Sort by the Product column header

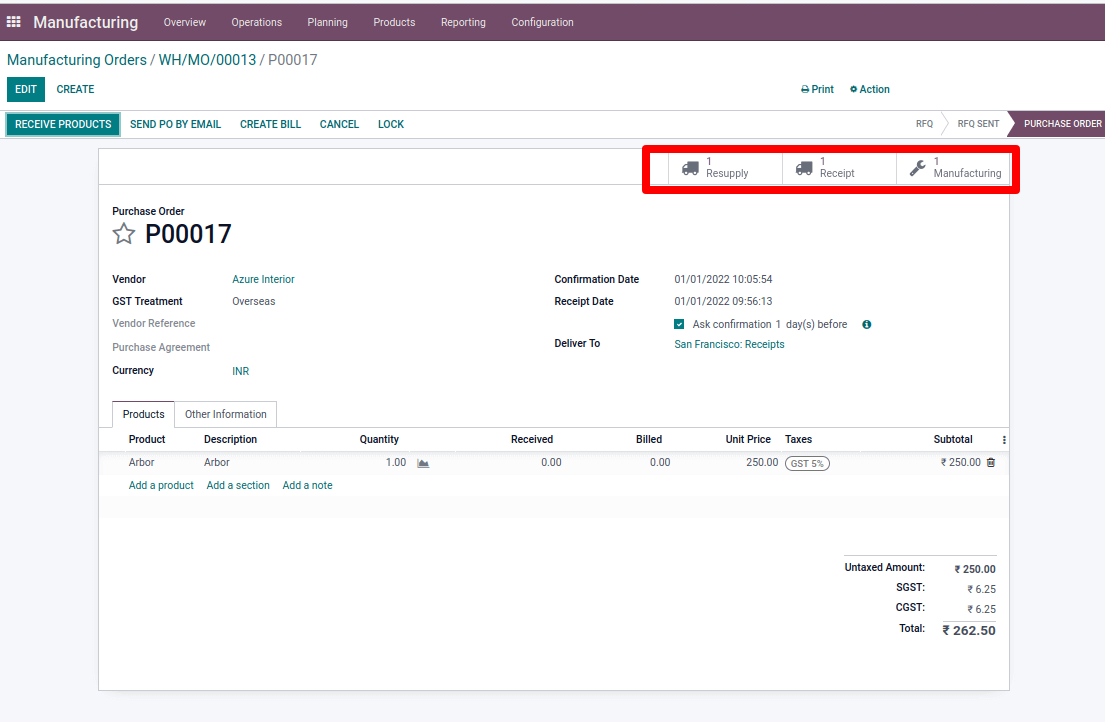pos(147,440)
